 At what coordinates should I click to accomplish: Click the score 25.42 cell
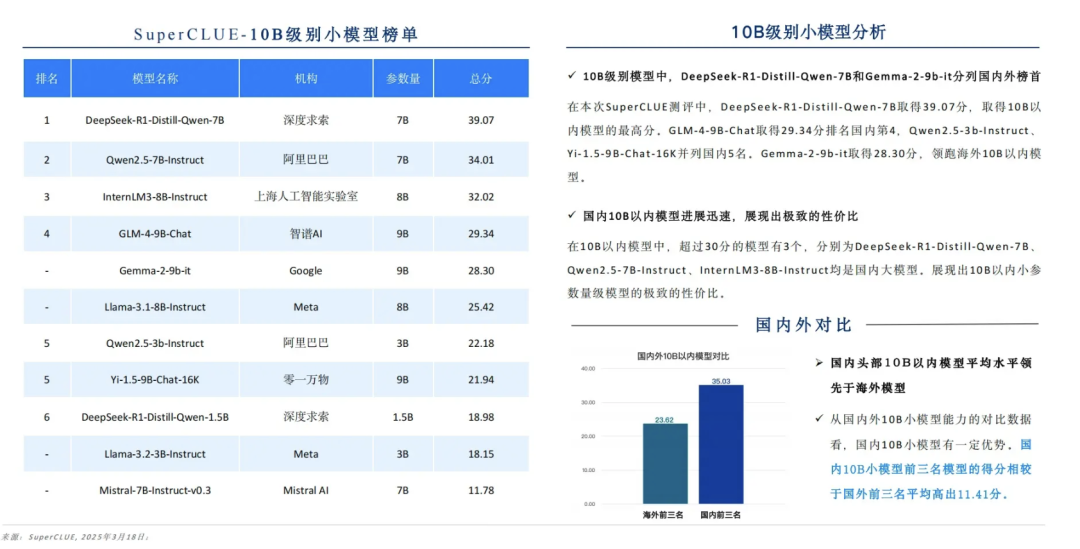click(481, 307)
